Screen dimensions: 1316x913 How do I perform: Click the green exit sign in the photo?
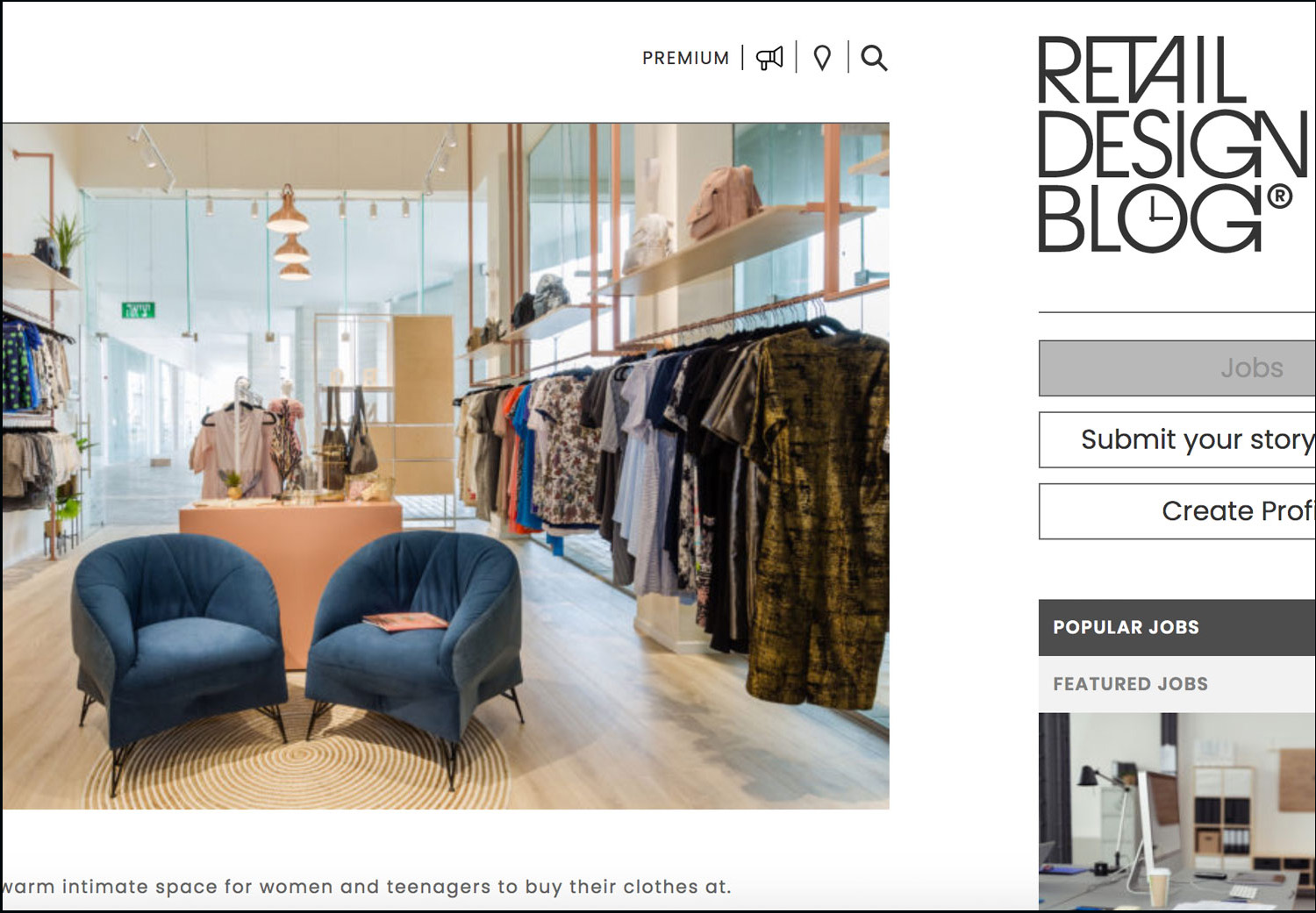point(138,310)
